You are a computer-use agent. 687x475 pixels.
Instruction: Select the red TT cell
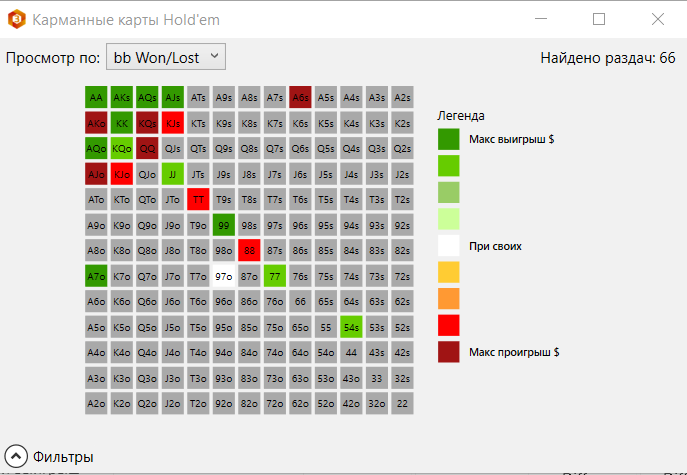pos(198,199)
